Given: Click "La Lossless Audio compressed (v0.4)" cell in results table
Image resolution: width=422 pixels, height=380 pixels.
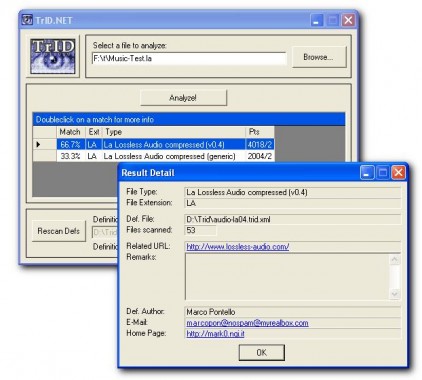Looking at the screenshot, I should pos(174,144).
